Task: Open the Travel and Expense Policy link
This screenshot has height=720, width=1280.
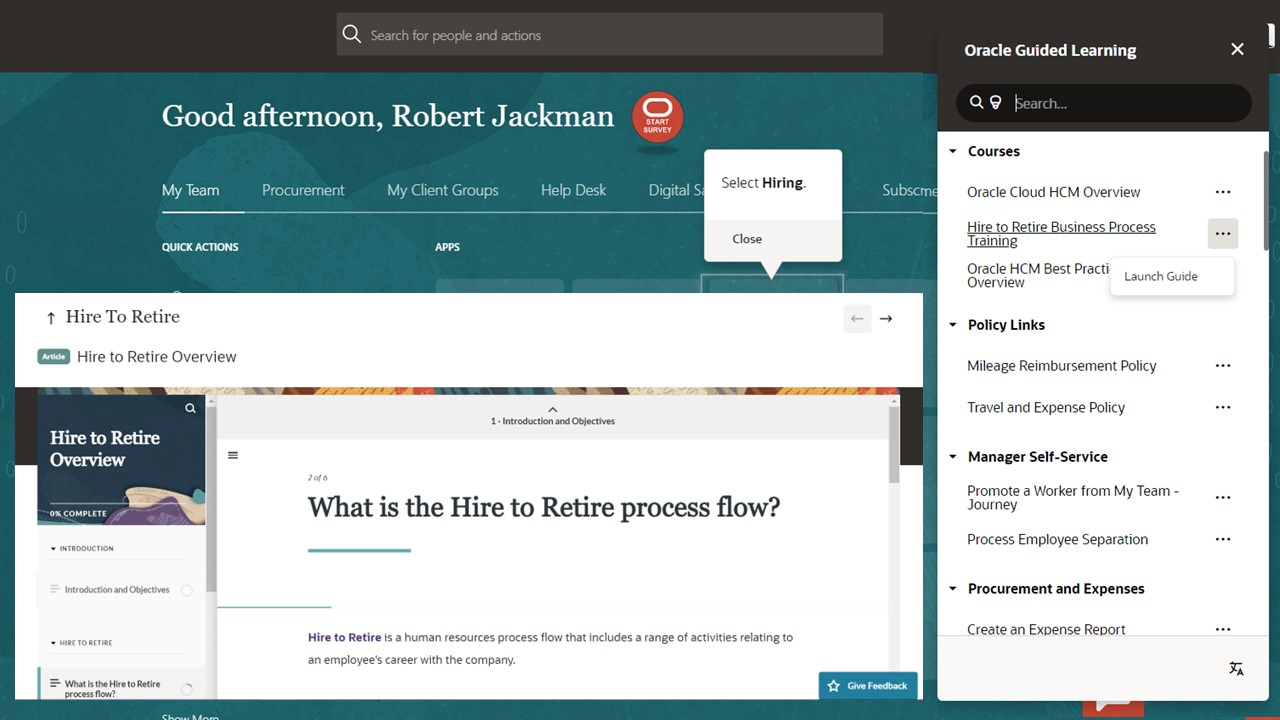Action: point(1046,408)
